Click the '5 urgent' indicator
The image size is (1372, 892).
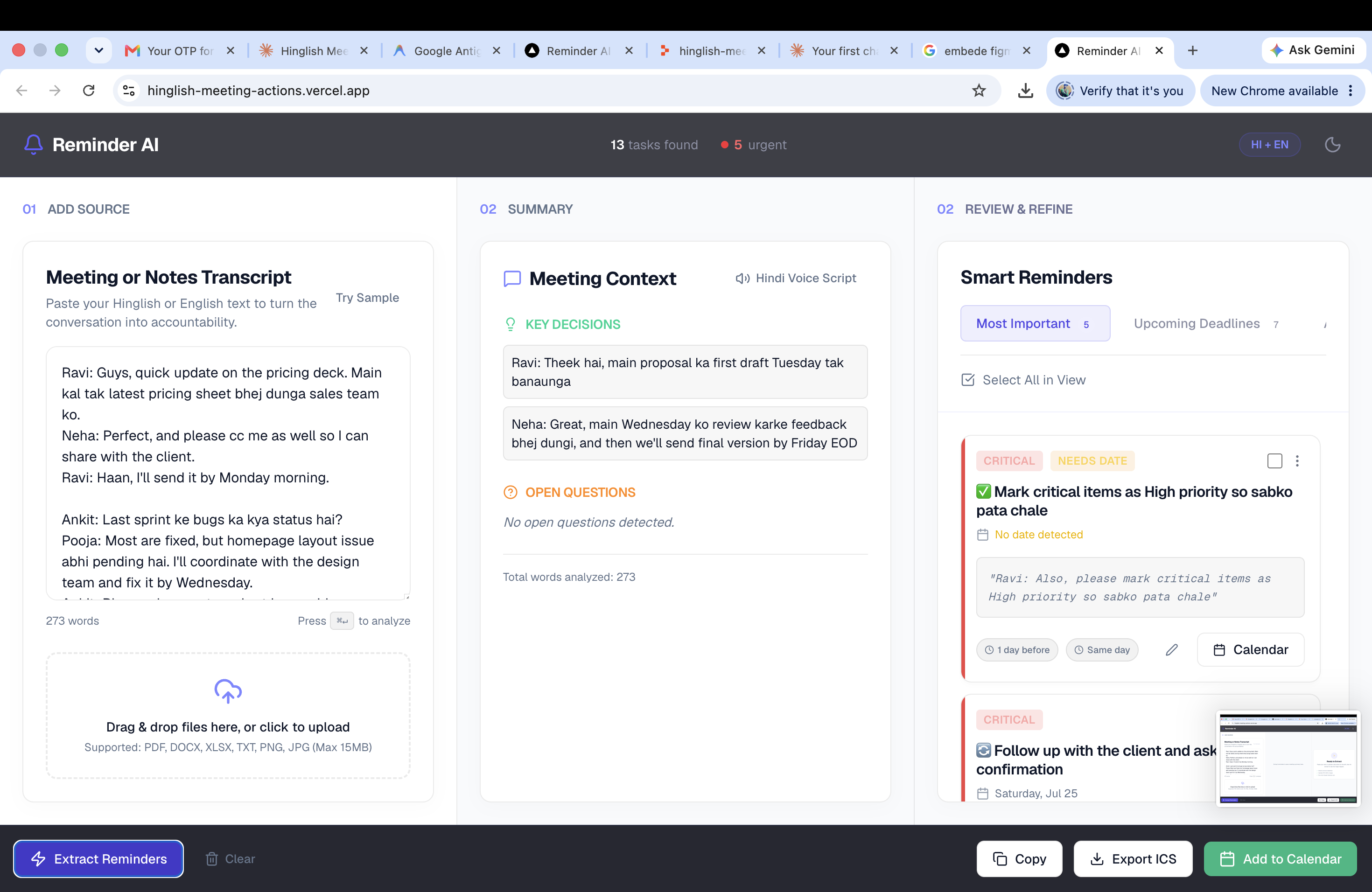[754, 145]
